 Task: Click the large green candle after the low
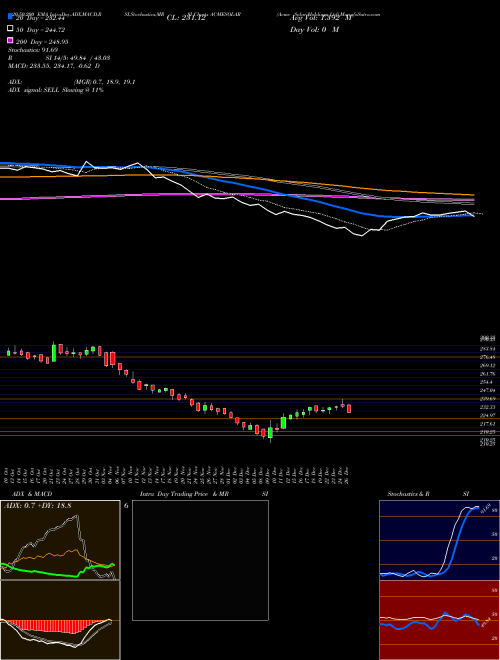click(x=284, y=423)
